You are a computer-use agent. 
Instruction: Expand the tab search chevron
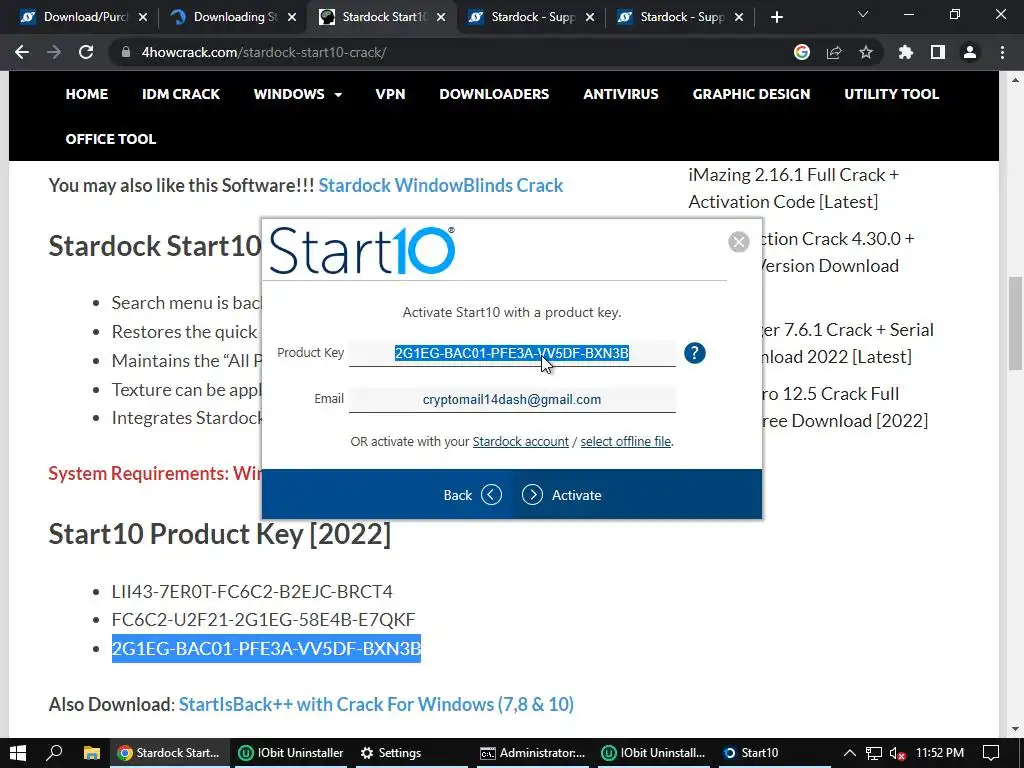click(x=863, y=14)
